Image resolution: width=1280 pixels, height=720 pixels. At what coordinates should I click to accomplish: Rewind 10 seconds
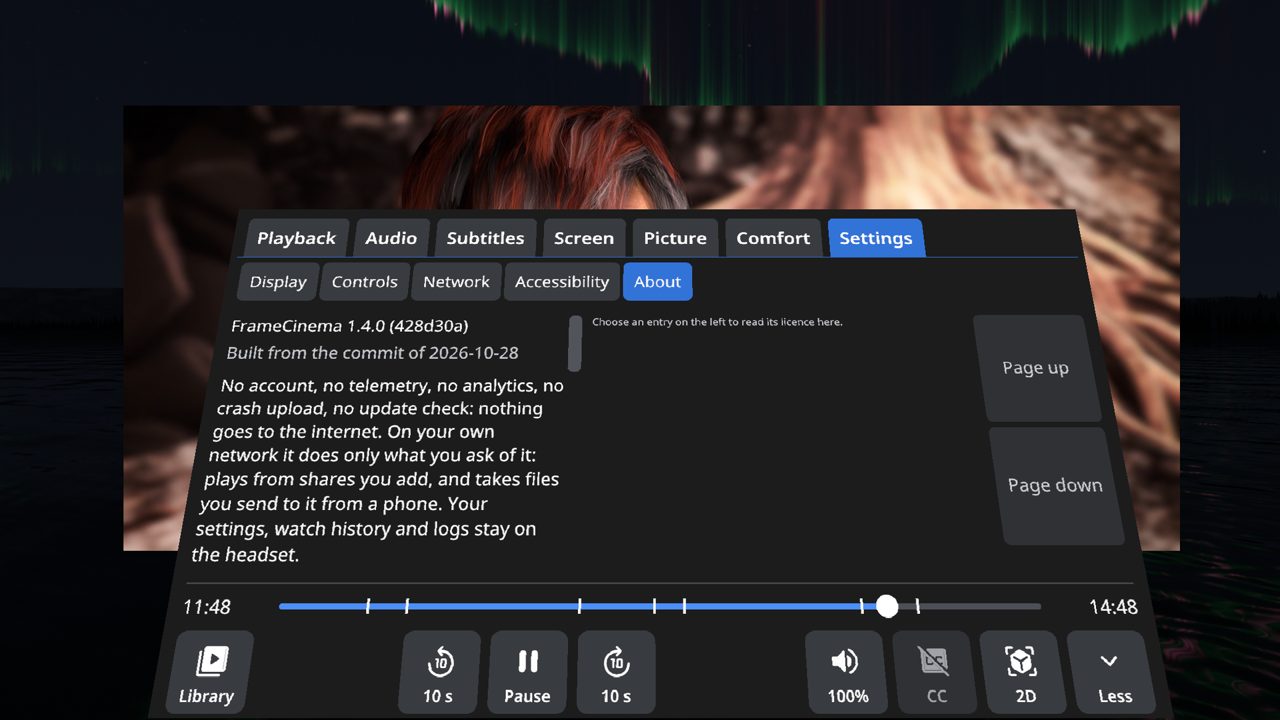point(440,673)
